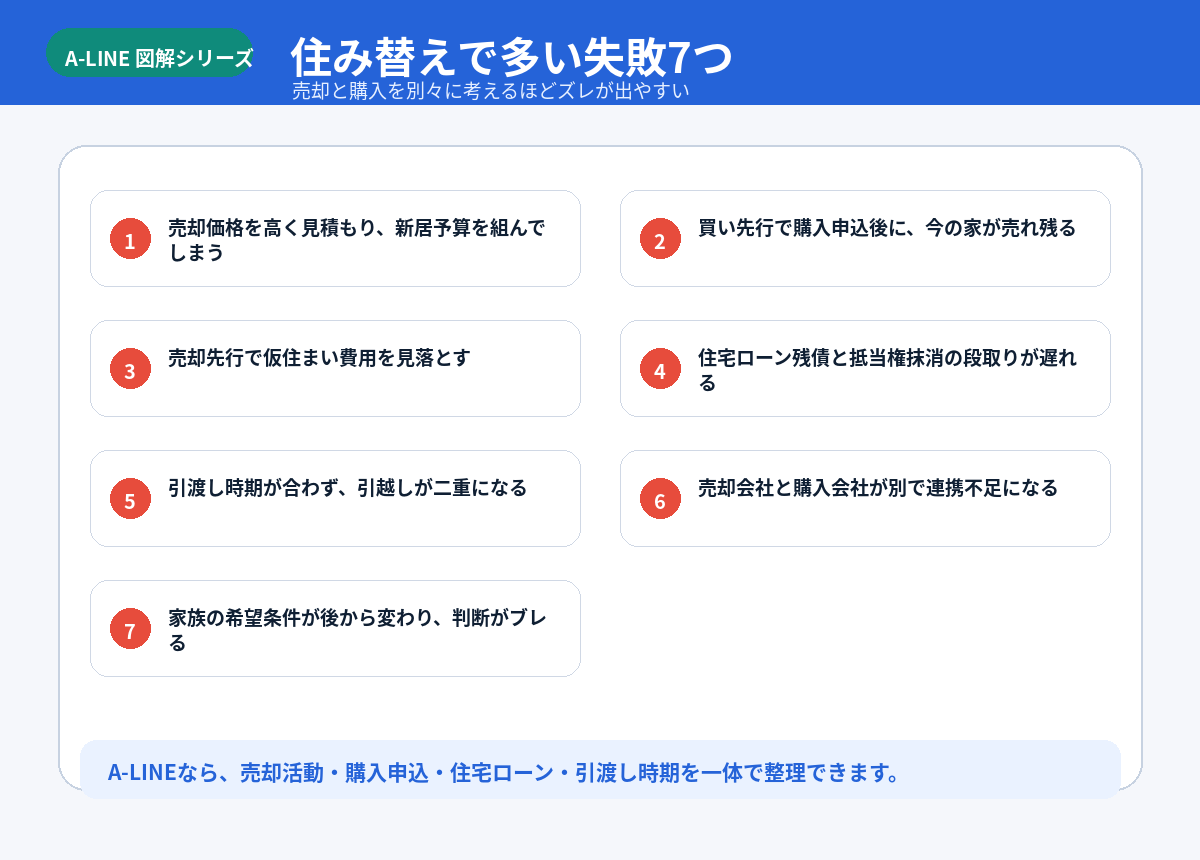Click the red number 1 circle
This screenshot has width=1200, height=860.
pos(130,239)
